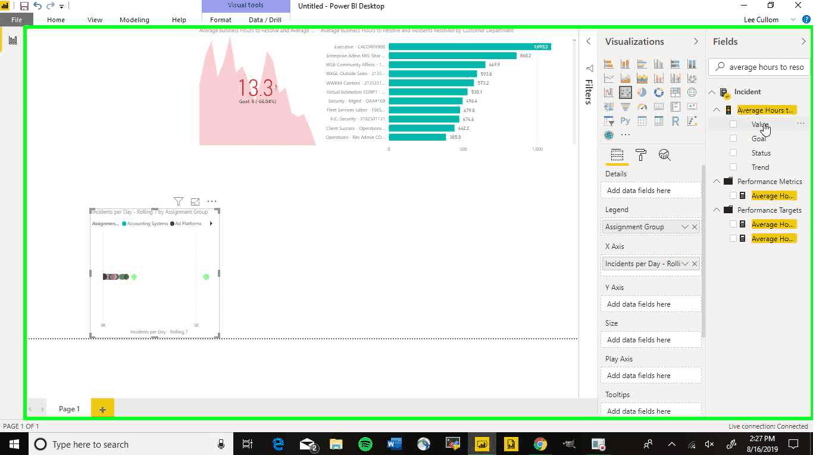The width and height of the screenshot is (814, 457).
Task: Open Incidents per Day field dropdown arrow
Action: (685, 264)
